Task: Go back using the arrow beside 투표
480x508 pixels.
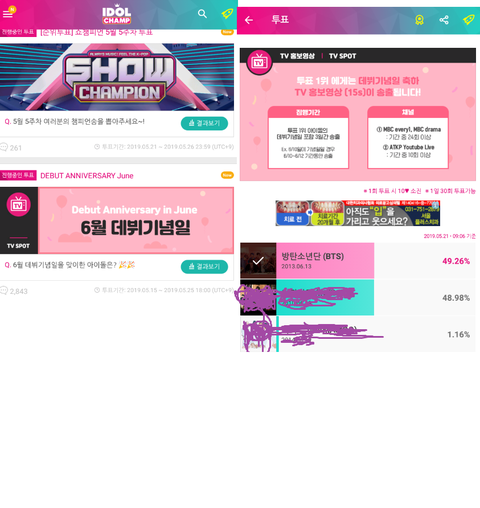Action: pyautogui.click(x=249, y=20)
